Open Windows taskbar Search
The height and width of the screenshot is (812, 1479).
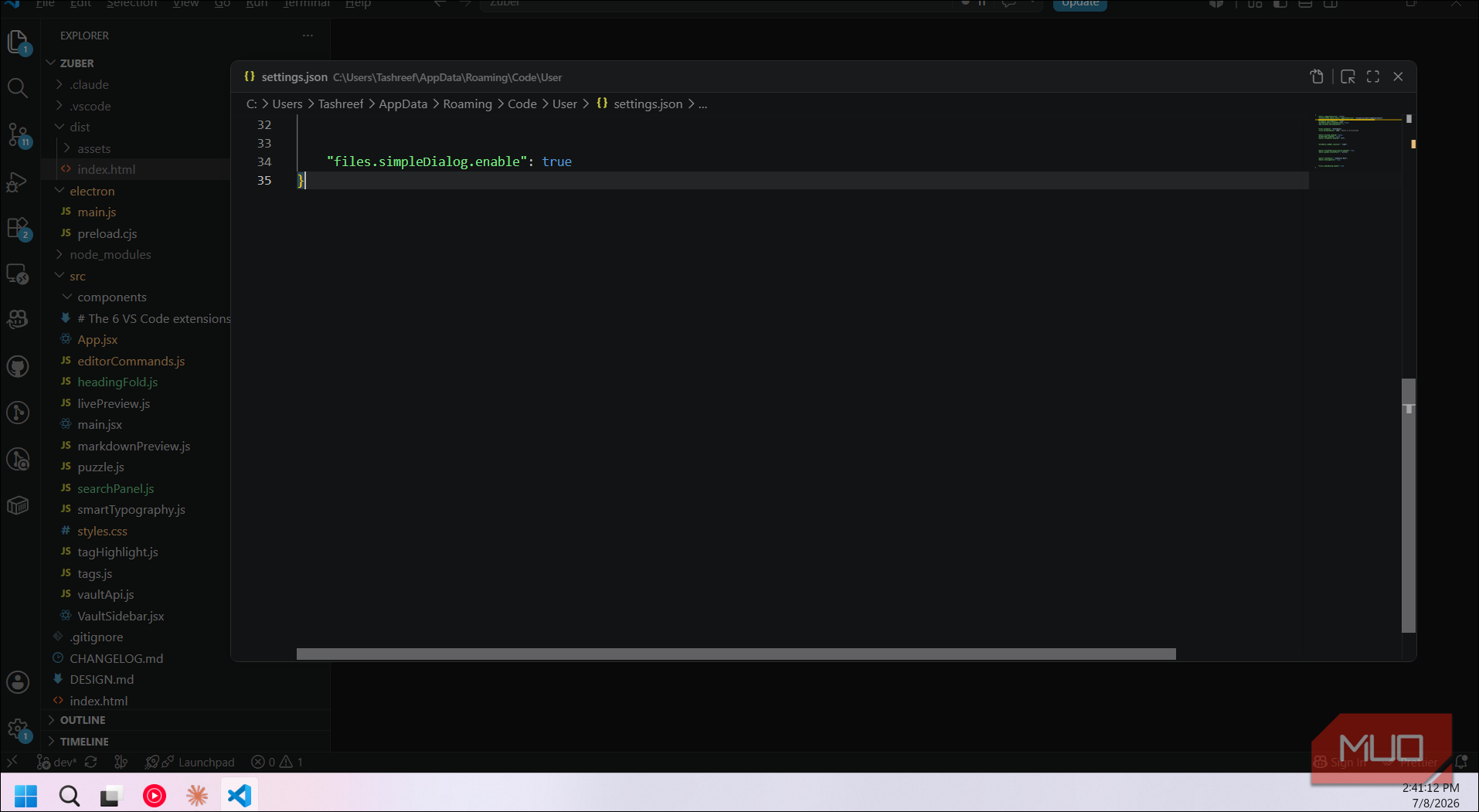coord(69,795)
